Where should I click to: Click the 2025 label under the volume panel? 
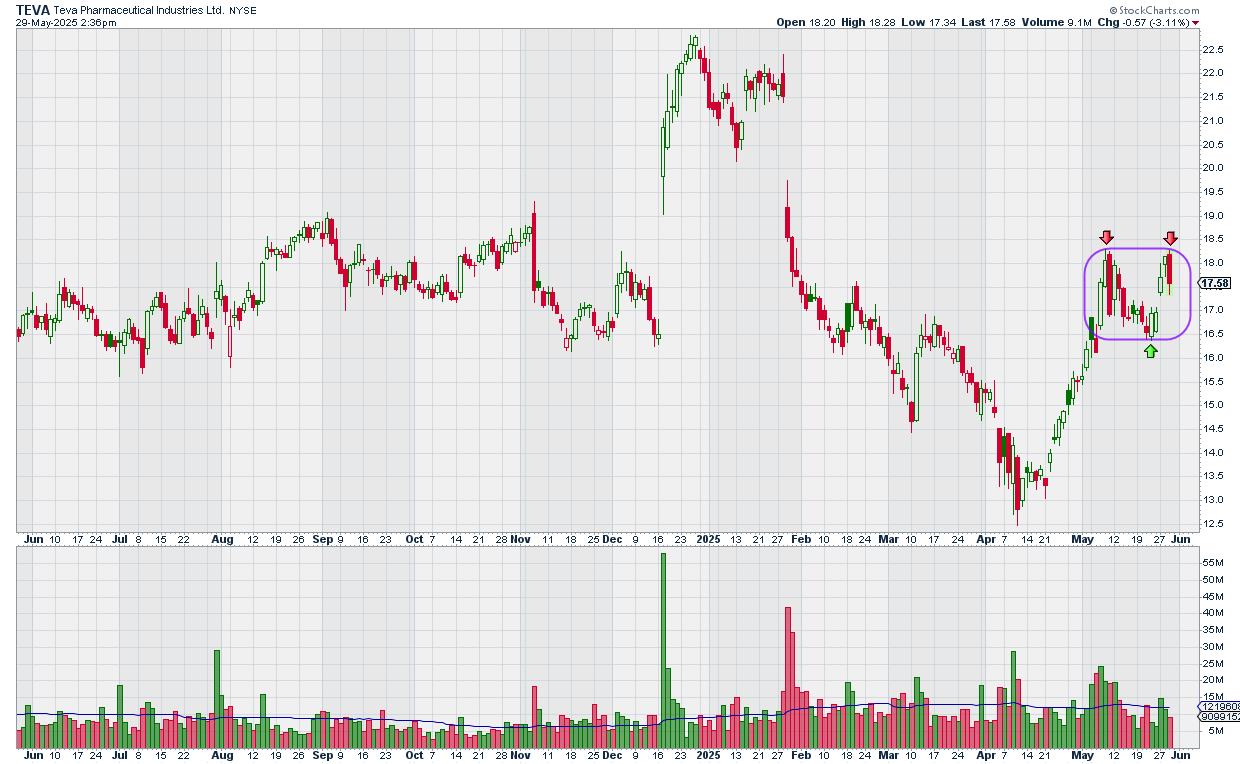point(709,756)
